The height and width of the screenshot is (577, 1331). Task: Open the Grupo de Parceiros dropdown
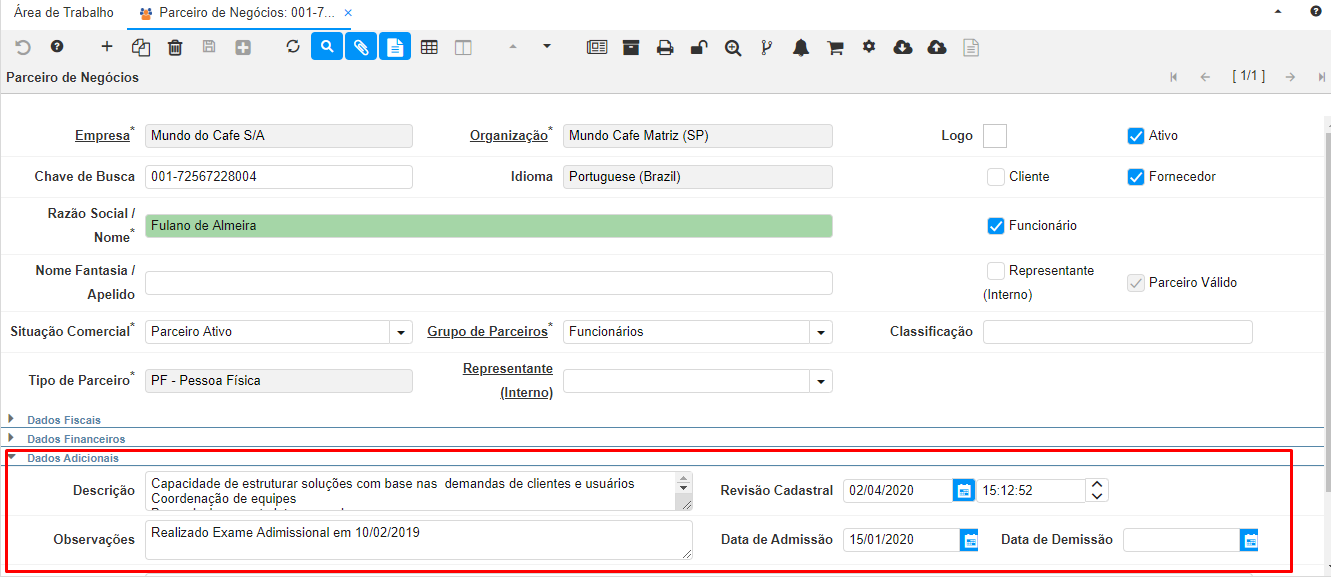[821, 332]
